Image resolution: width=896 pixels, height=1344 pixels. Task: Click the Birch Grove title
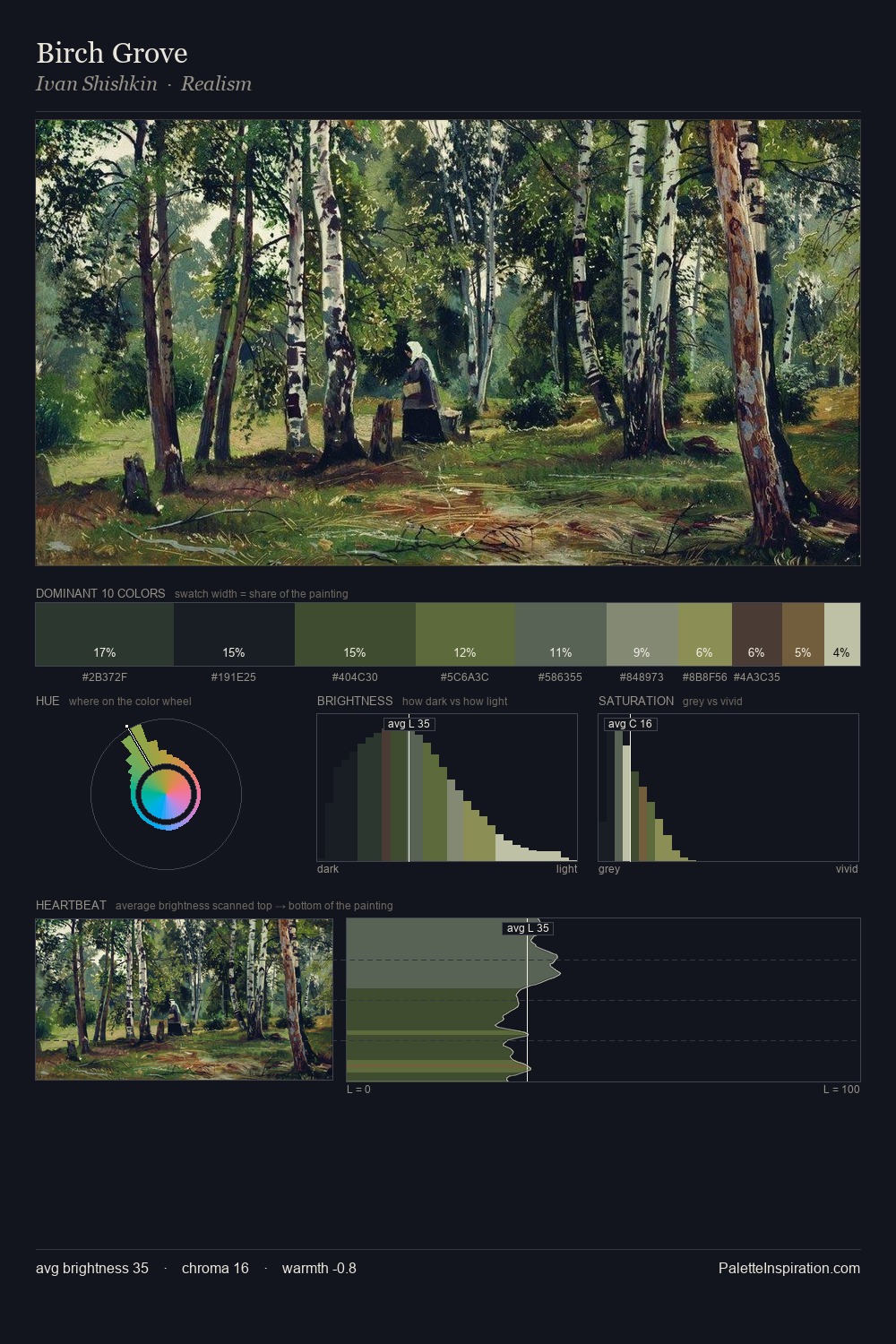coord(111,53)
